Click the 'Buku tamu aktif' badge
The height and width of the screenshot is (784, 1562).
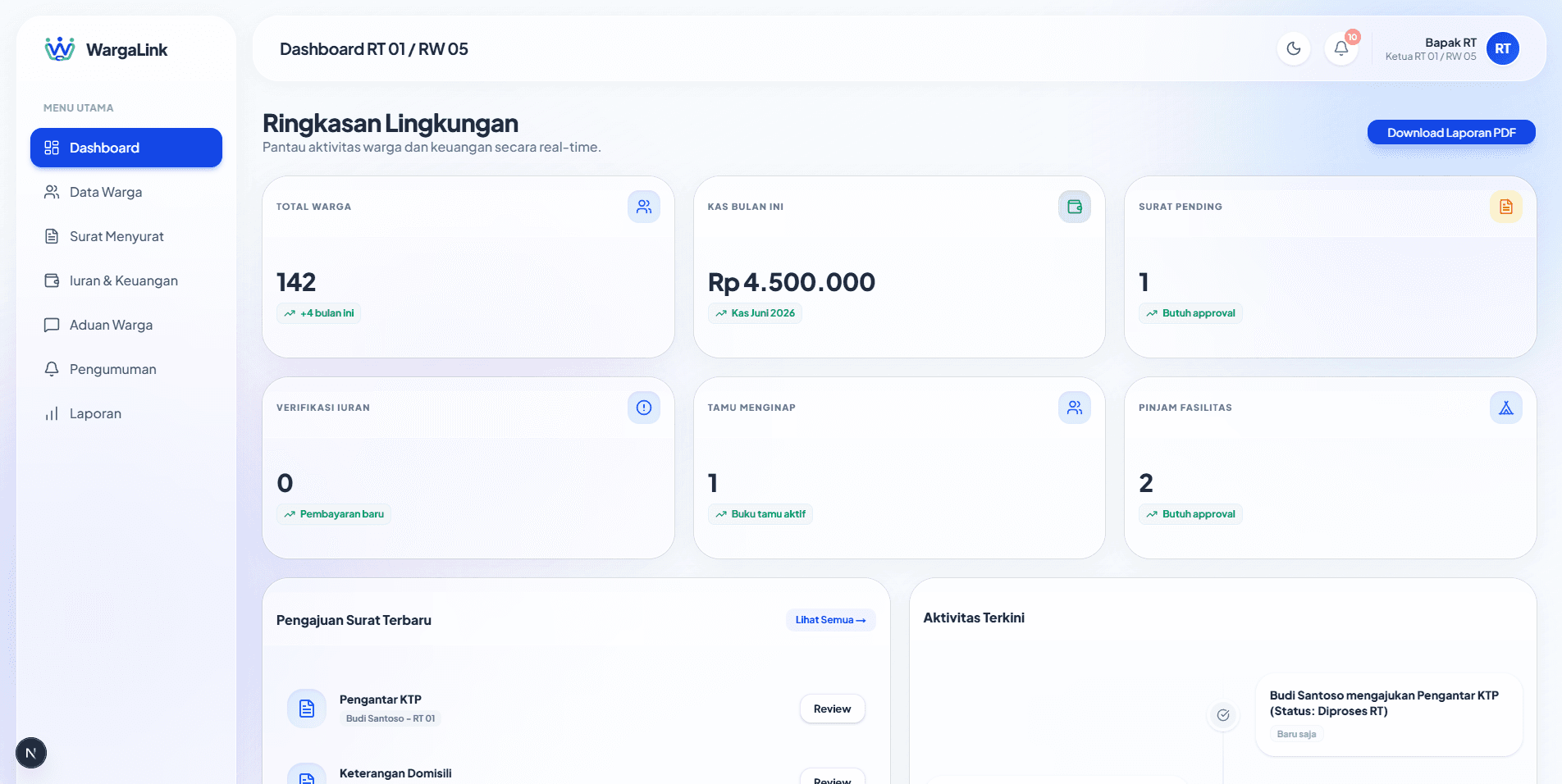(x=760, y=514)
